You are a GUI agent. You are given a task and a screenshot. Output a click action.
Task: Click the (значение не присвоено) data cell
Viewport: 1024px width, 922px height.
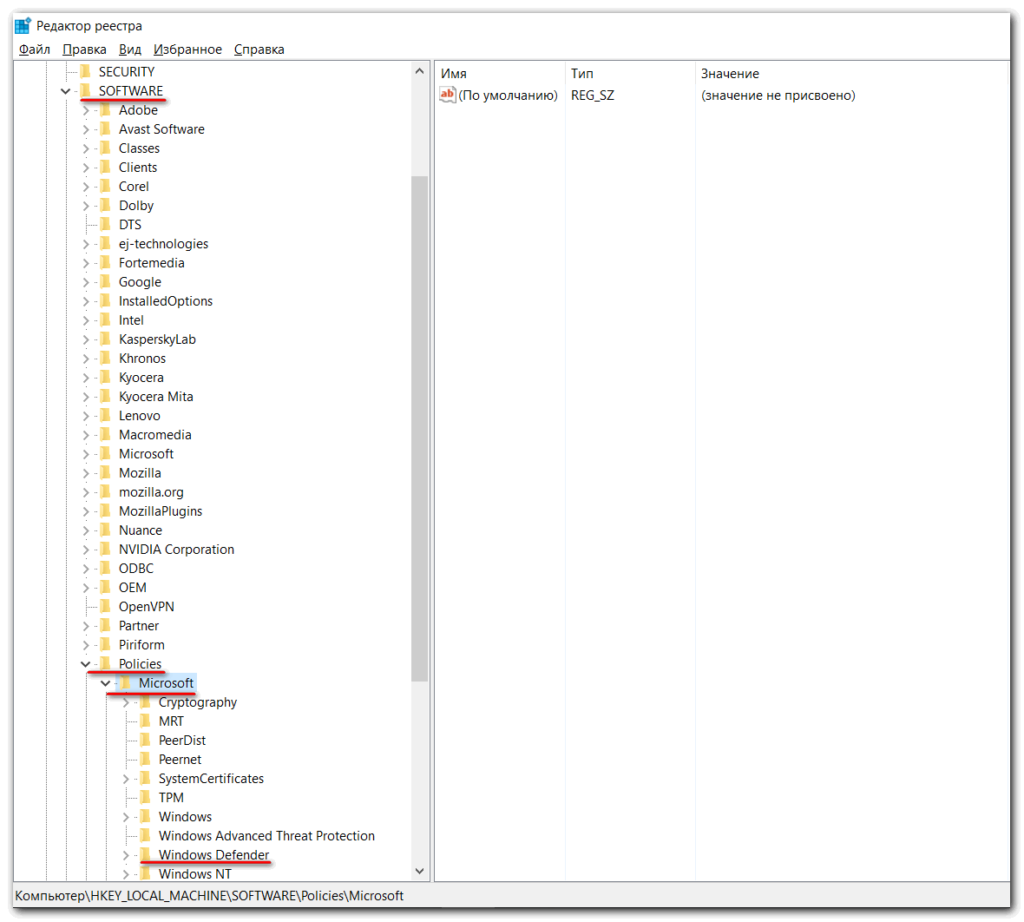pos(778,95)
